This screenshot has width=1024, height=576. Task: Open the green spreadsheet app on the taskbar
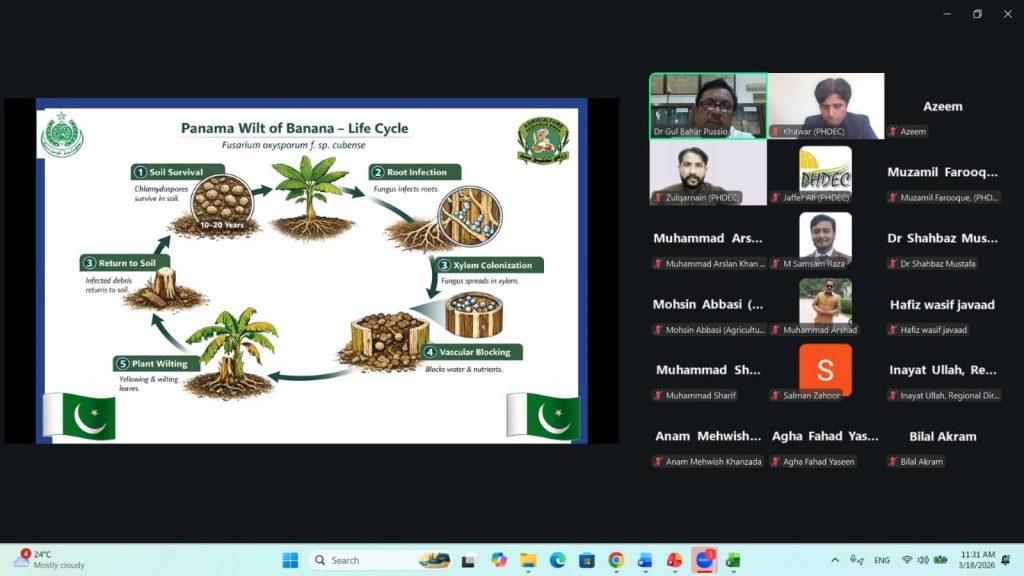pos(733,560)
